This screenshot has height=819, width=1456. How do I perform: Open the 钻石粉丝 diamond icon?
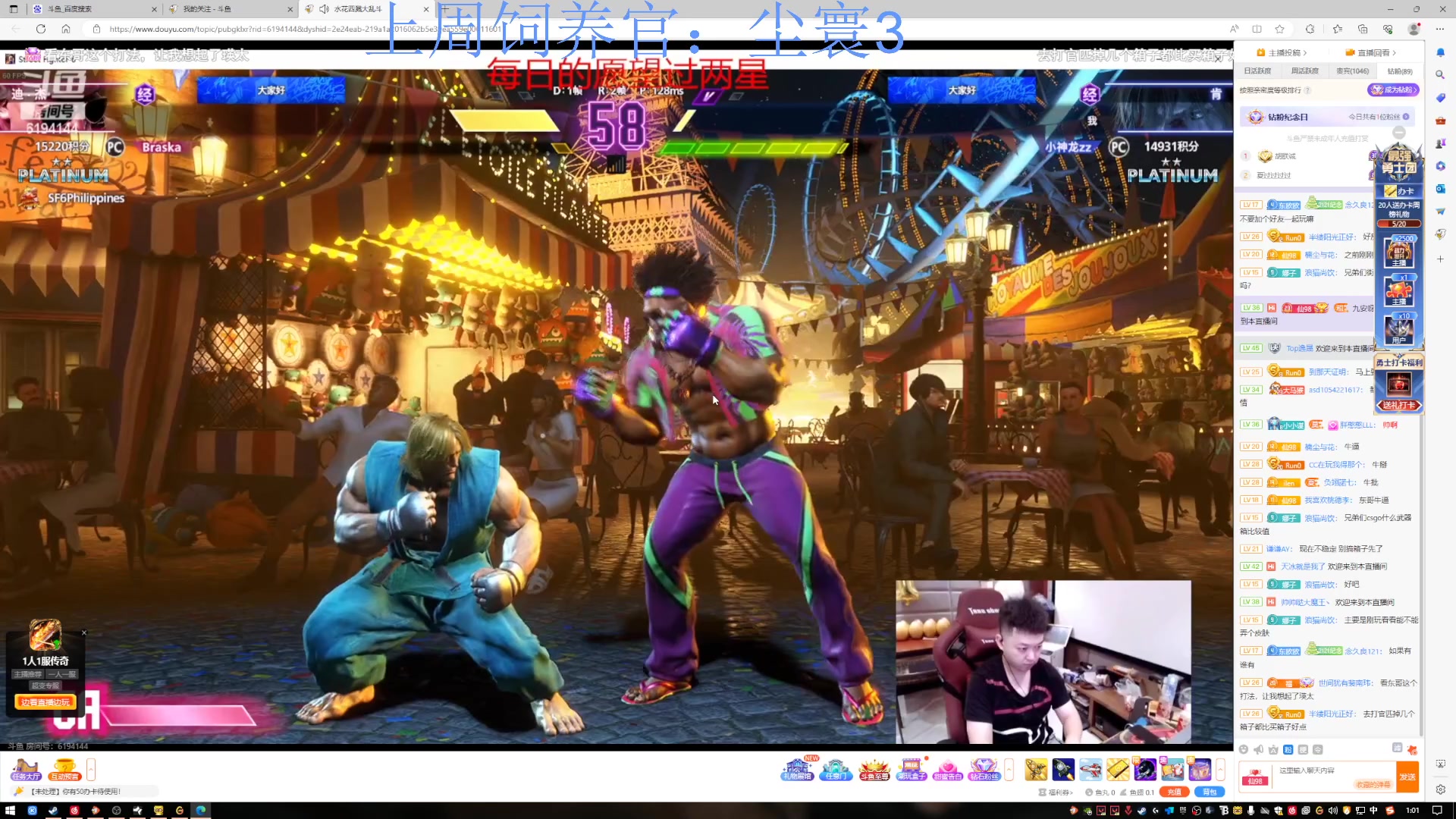[x=984, y=769]
